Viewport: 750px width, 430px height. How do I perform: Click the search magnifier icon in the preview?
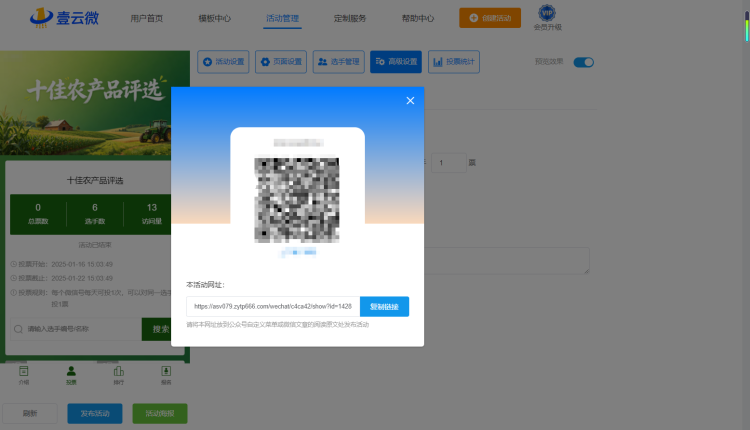click(x=18, y=329)
